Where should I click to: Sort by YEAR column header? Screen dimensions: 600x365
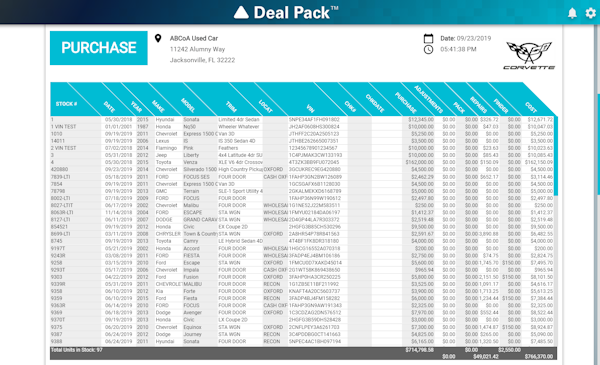(136, 106)
